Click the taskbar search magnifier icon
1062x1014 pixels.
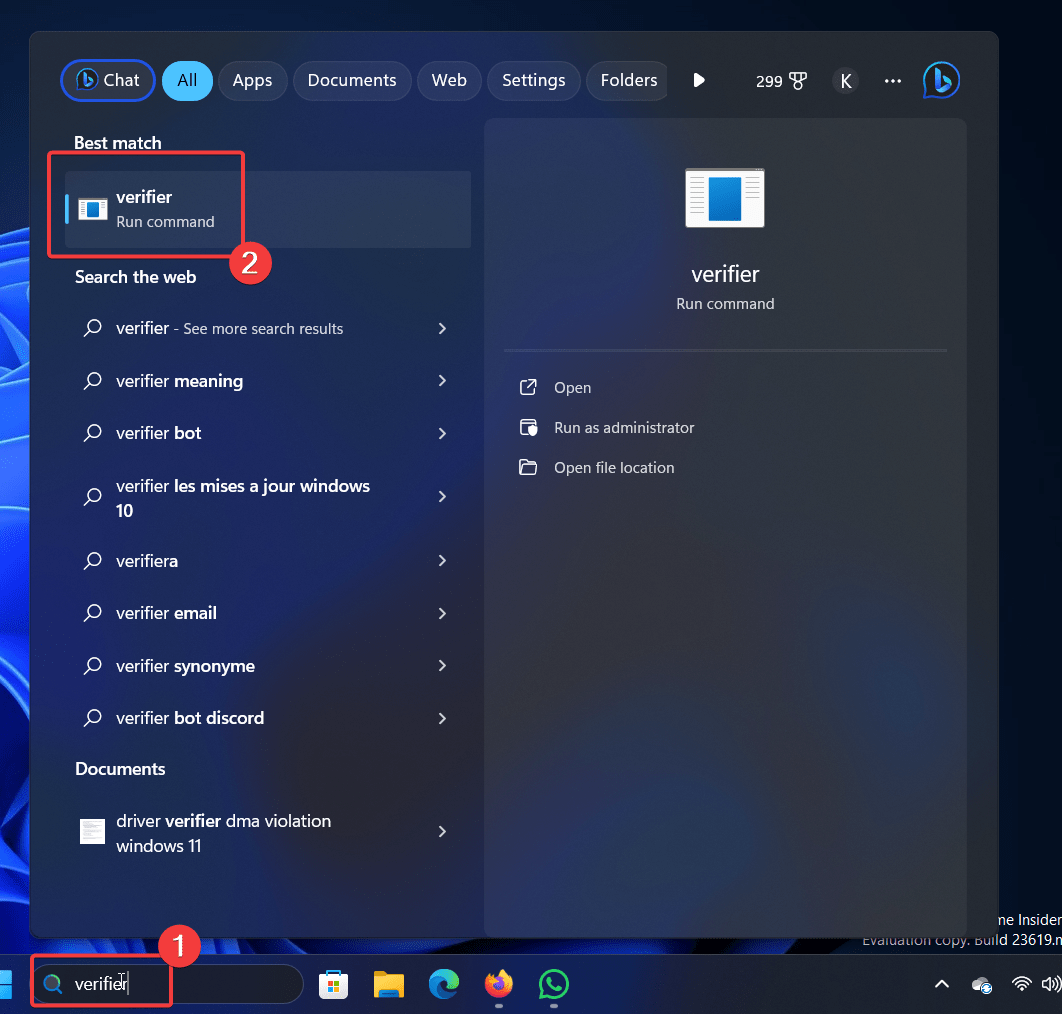click(x=53, y=984)
